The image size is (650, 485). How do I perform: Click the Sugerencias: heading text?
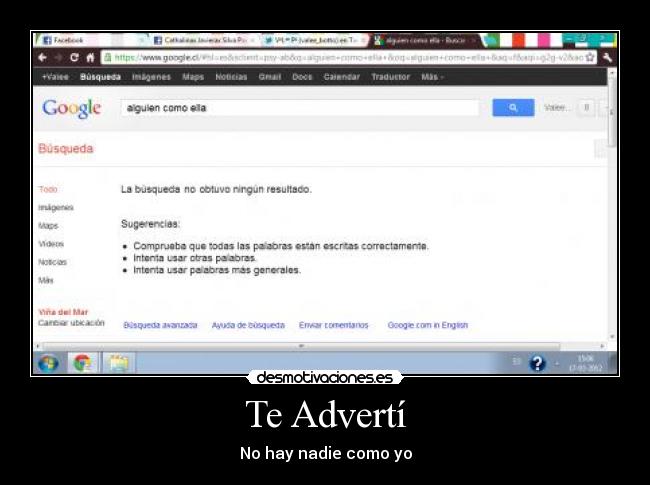click(x=150, y=224)
